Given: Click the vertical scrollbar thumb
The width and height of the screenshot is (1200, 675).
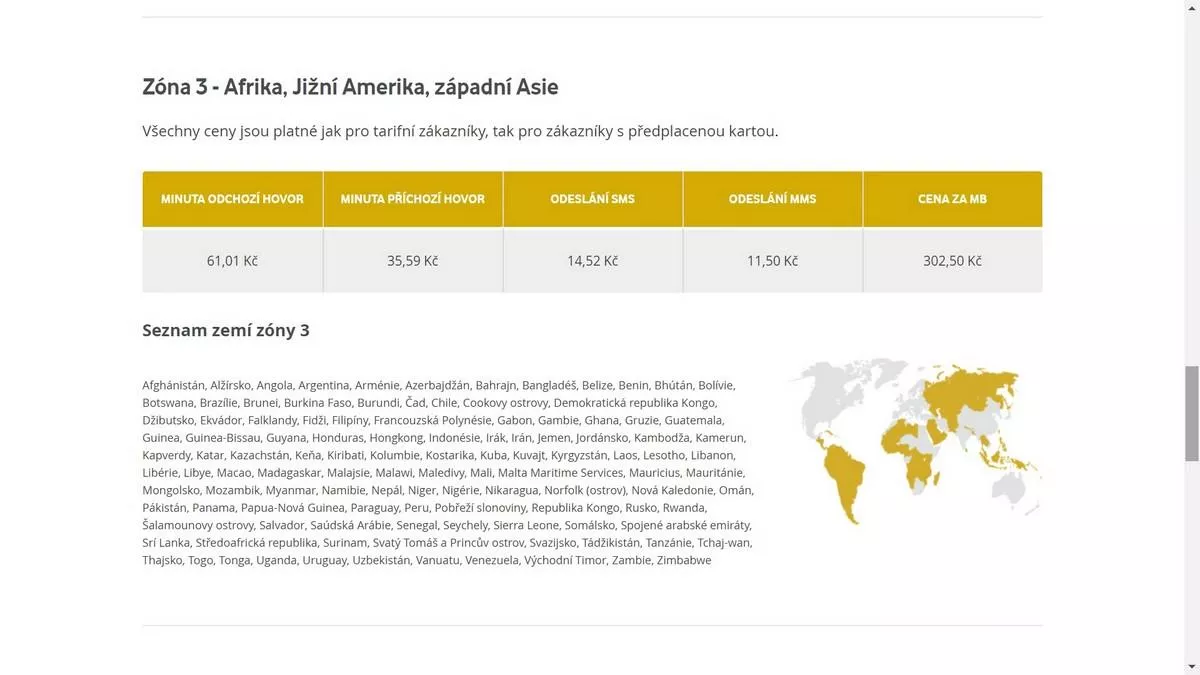Looking at the screenshot, I should [x=1191, y=413].
